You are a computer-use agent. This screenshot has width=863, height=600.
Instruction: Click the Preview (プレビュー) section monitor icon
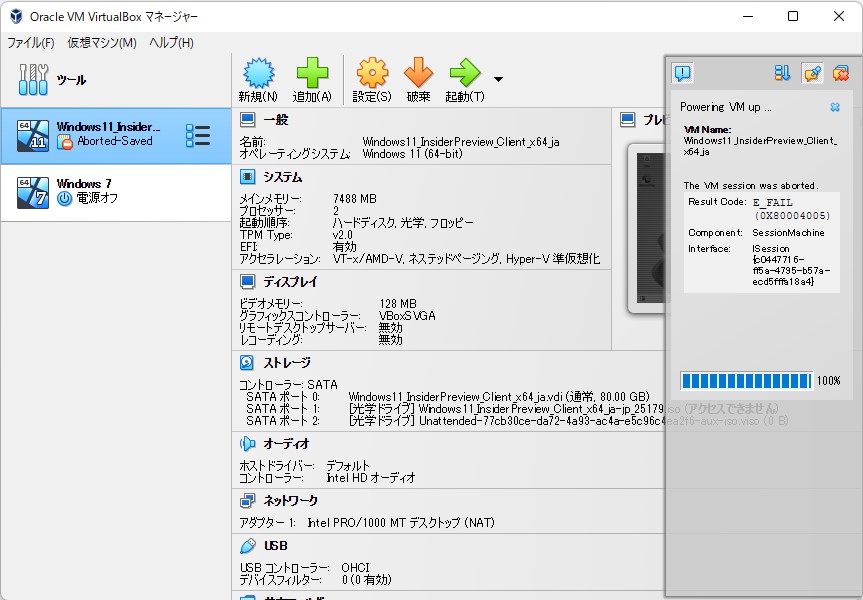tap(627, 119)
